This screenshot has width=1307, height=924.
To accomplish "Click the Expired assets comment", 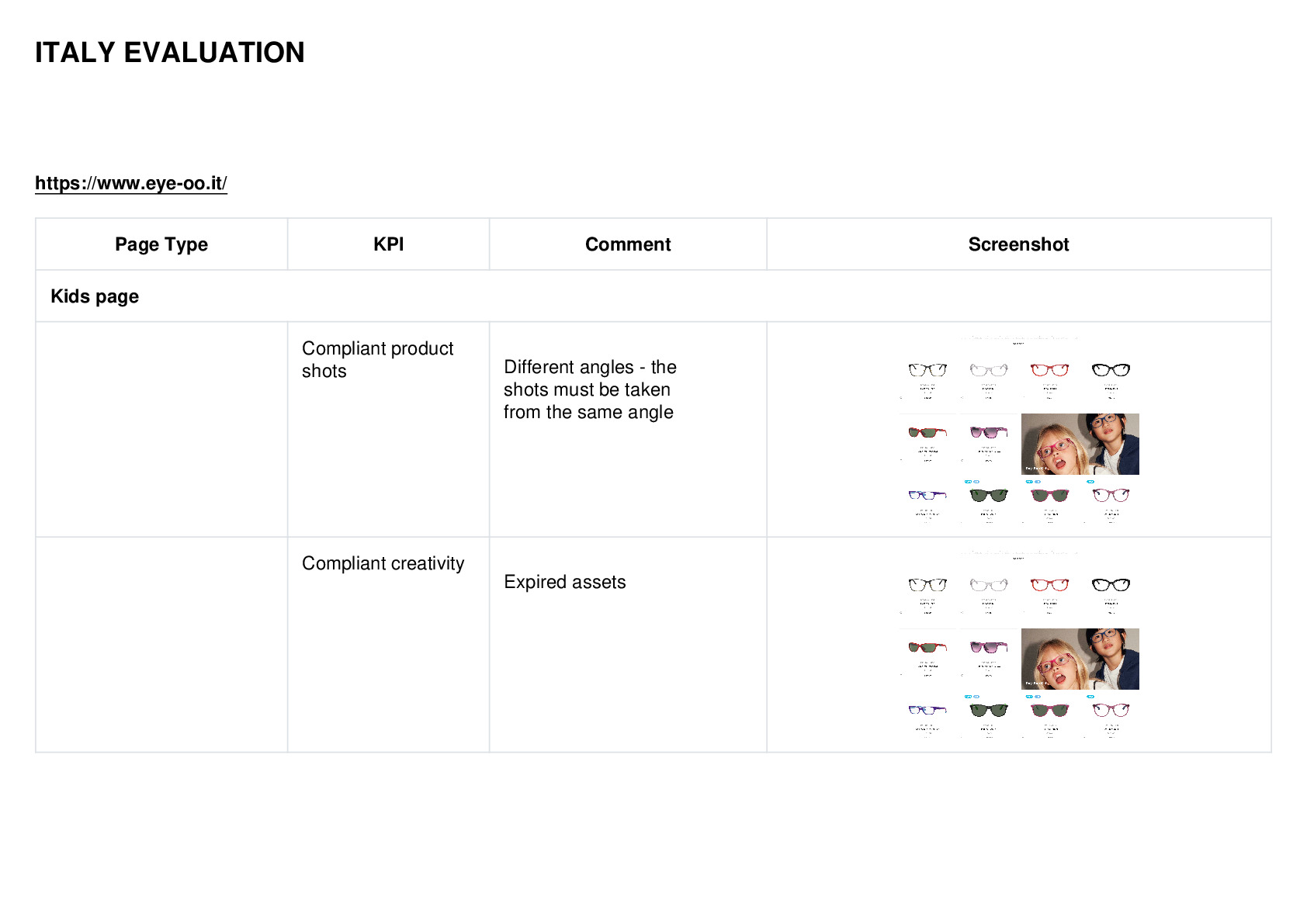I will click(x=565, y=582).
